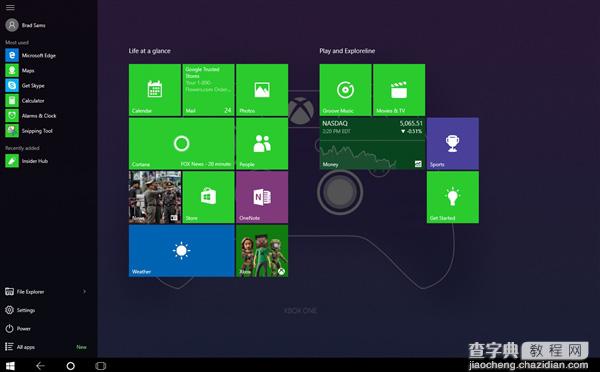
Task: Open Maps from Most used list
Action: tap(20, 70)
